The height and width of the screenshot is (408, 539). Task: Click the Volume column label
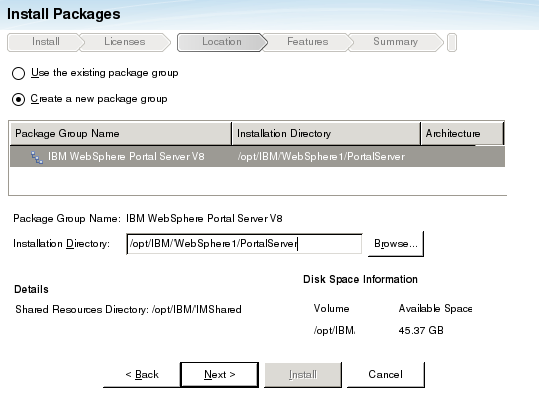331,308
